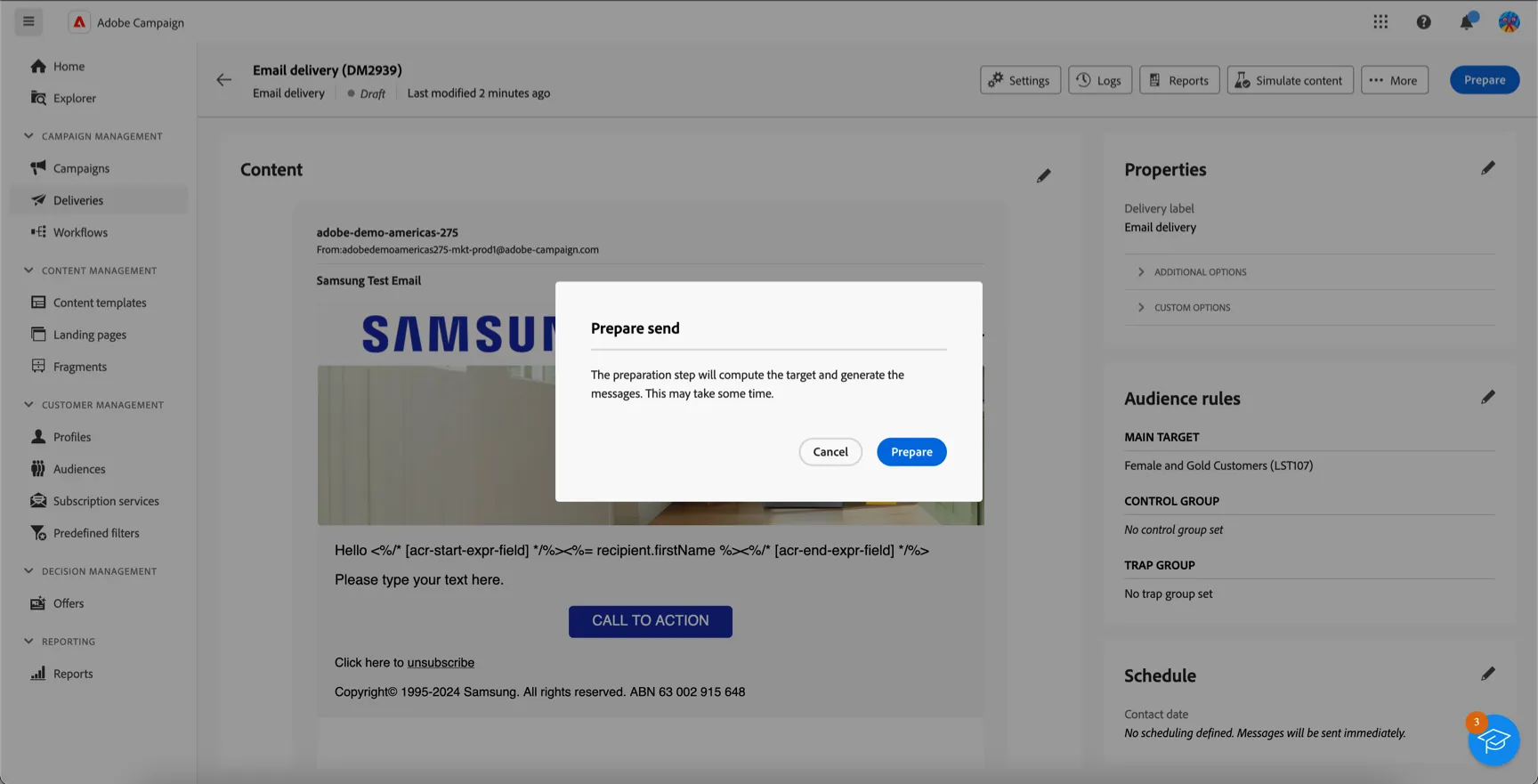Select Workflows in the sidebar

[80, 232]
